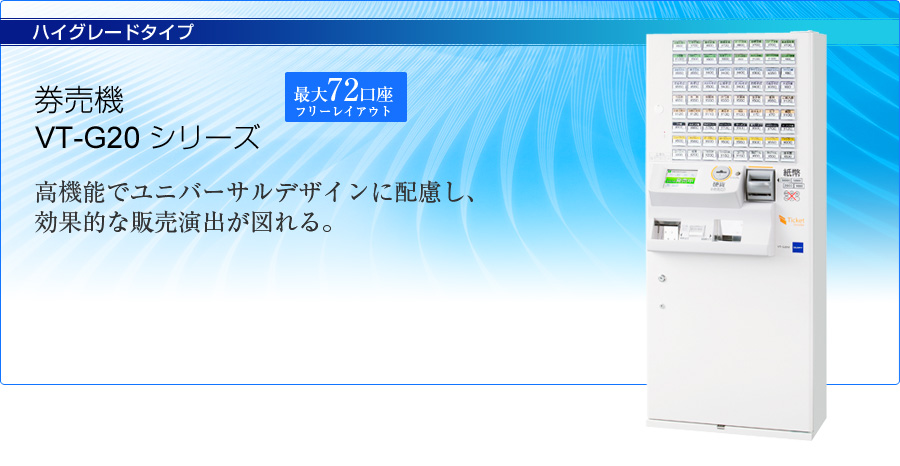Click the ハイグレードタイプ header label

click(x=112, y=32)
